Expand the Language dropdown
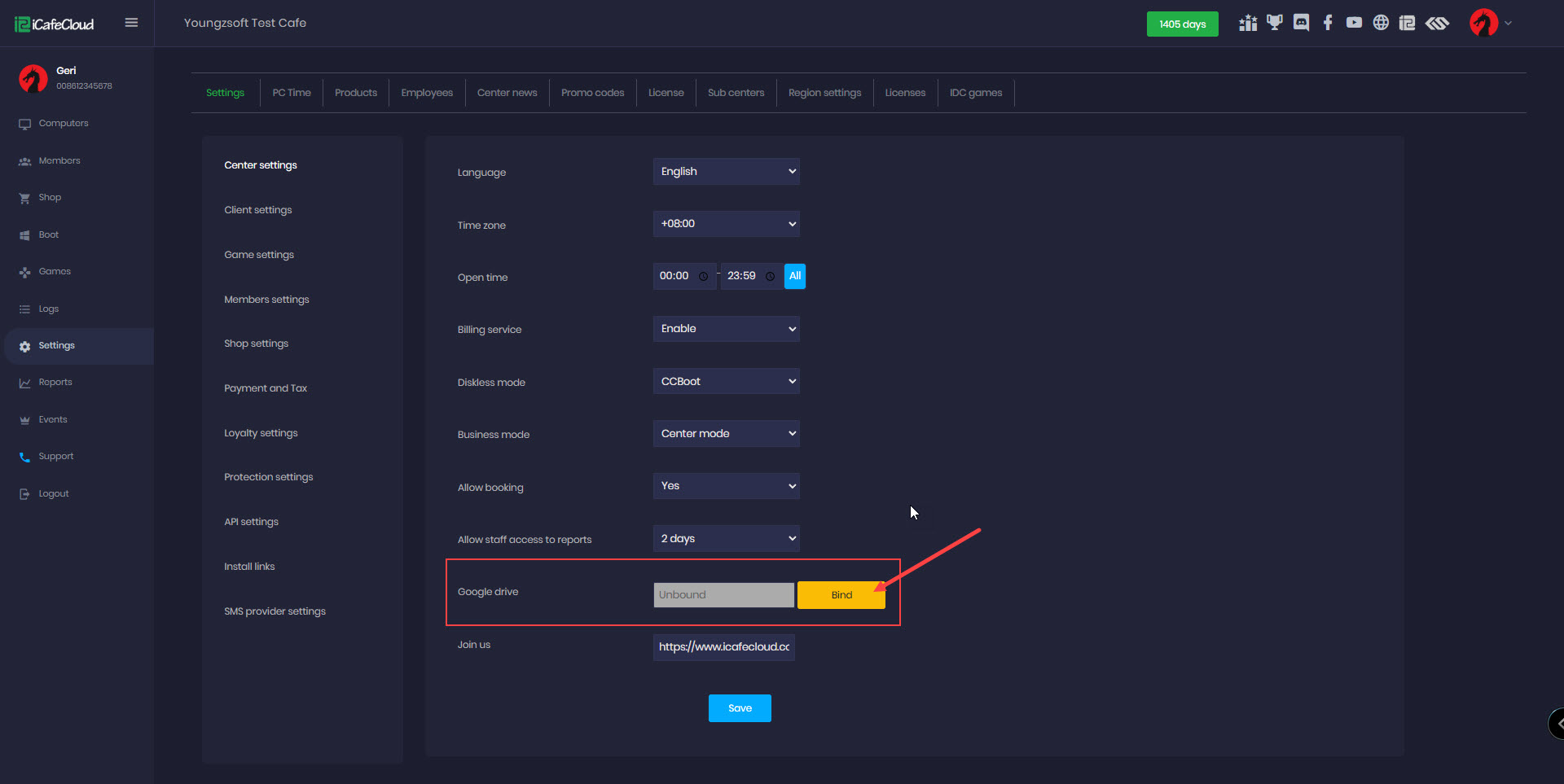The height and width of the screenshot is (784, 1564). click(x=726, y=172)
